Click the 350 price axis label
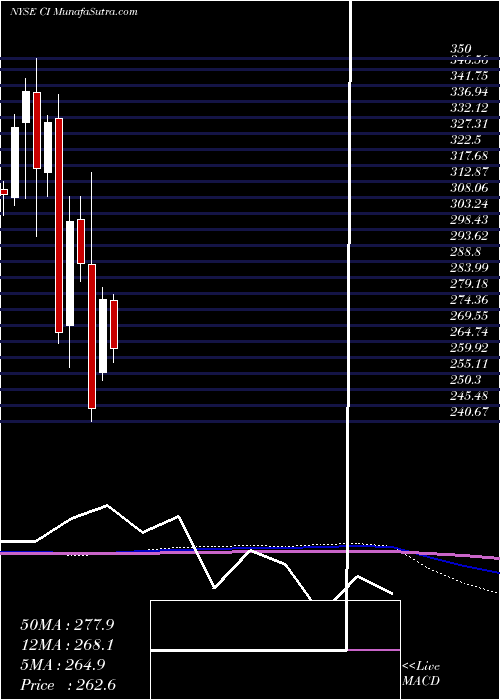This screenshot has width=500, height=700. (x=461, y=49)
